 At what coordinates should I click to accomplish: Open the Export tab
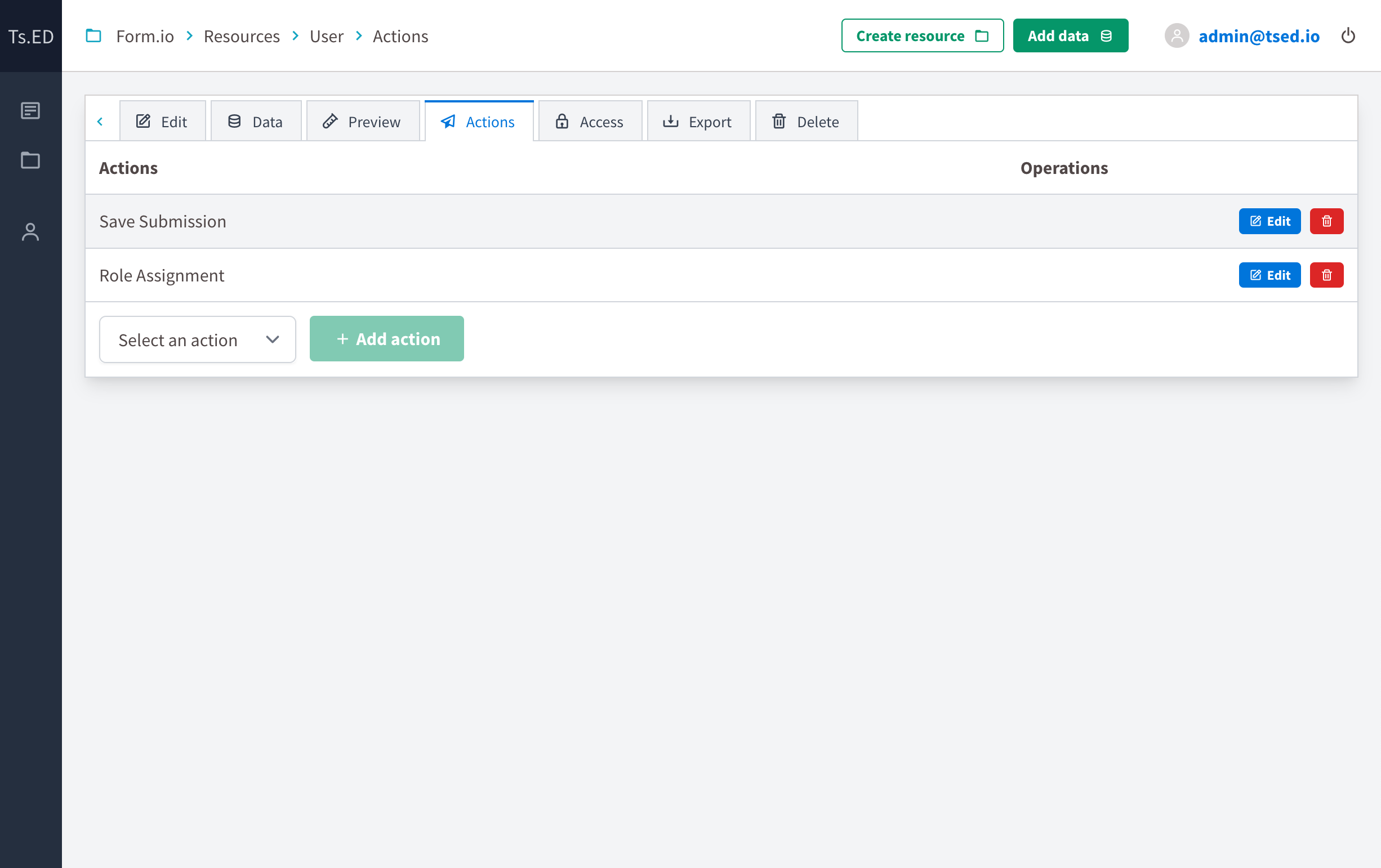(x=698, y=121)
